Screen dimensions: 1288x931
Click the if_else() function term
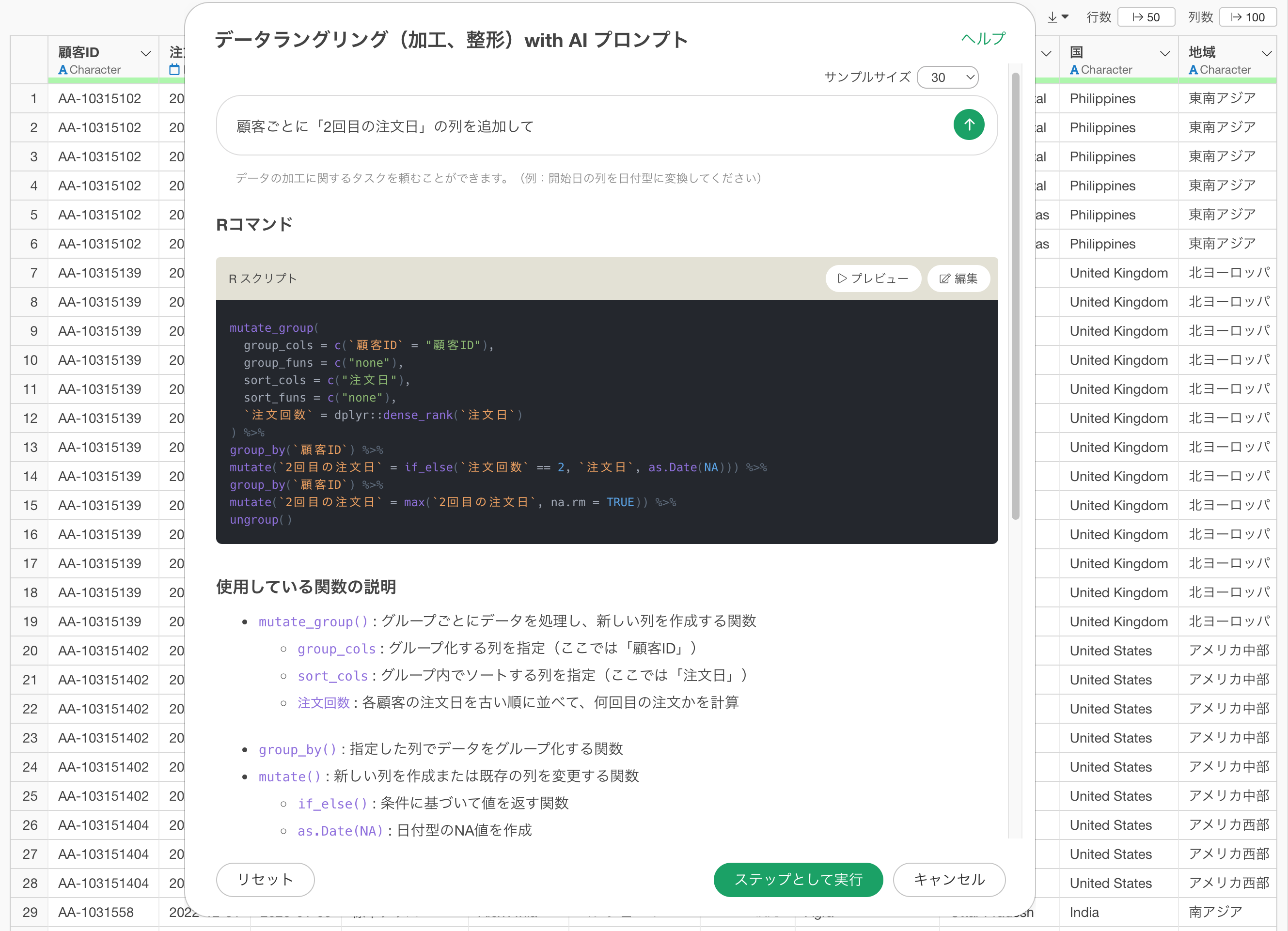tap(333, 804)
